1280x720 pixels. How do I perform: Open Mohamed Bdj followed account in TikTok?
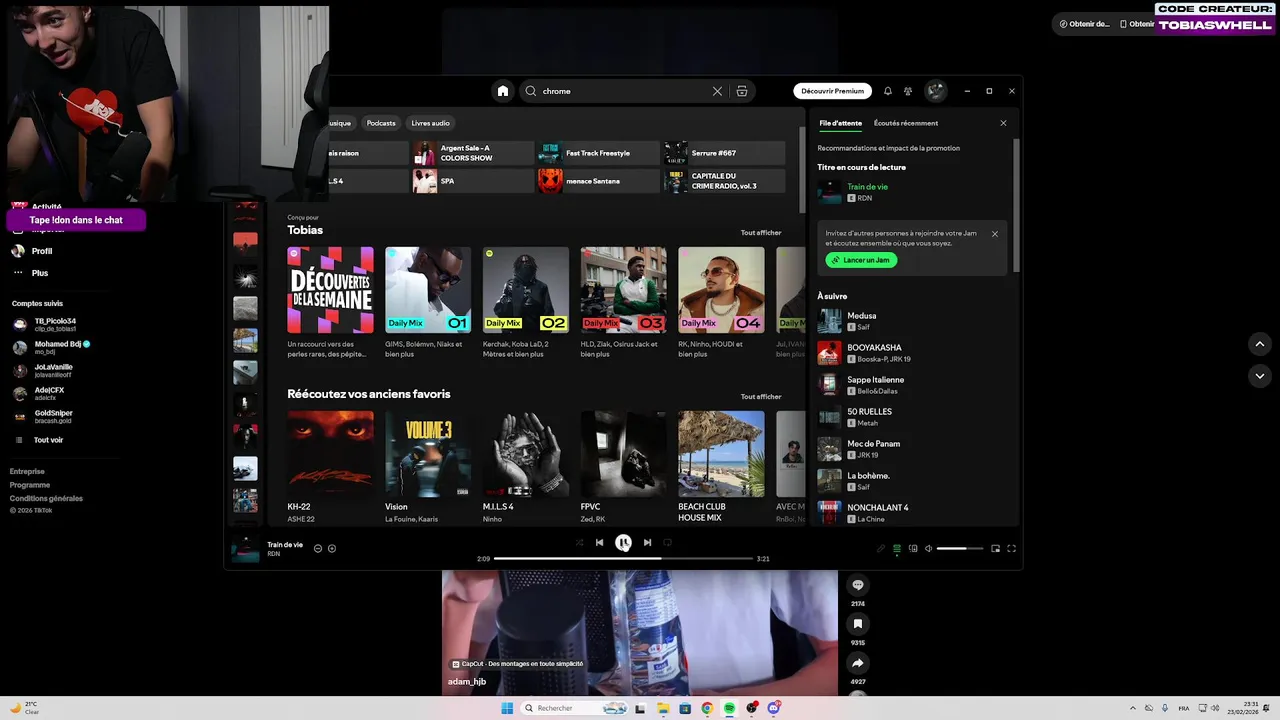click(52, 347)
